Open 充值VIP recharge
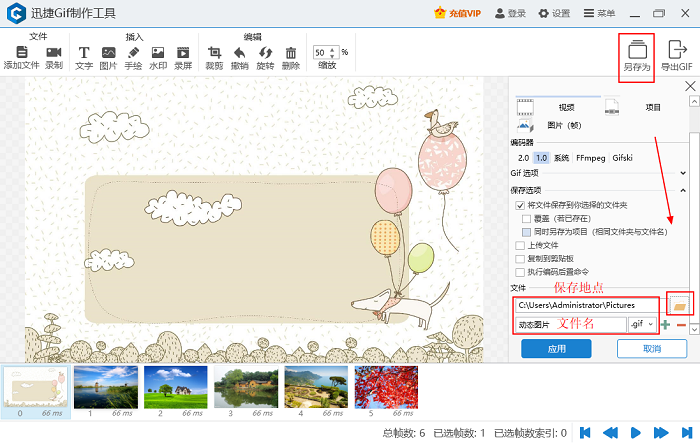This screenshot has width=700, height=443. [x=458, y=13]
